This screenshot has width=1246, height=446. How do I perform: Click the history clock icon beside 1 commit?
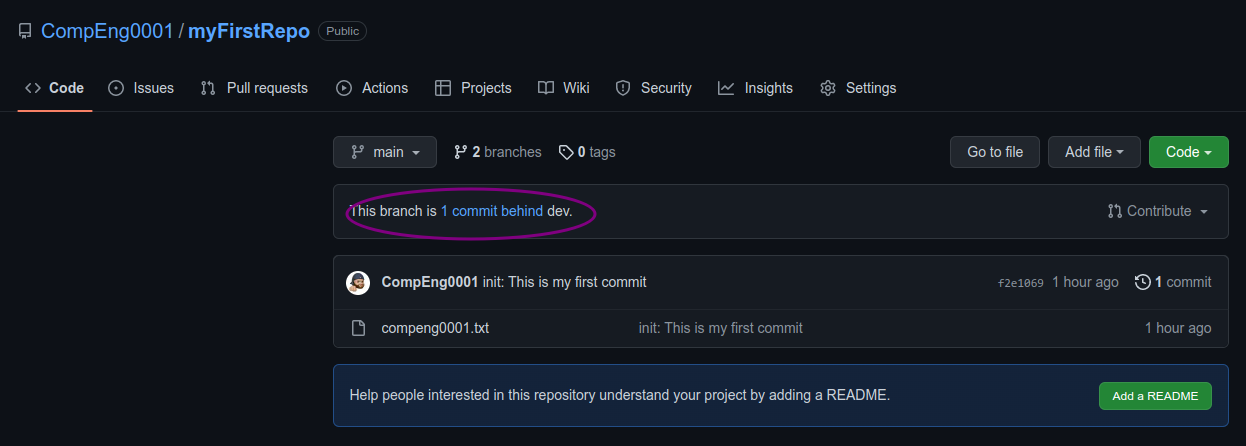click(1143, 282)
